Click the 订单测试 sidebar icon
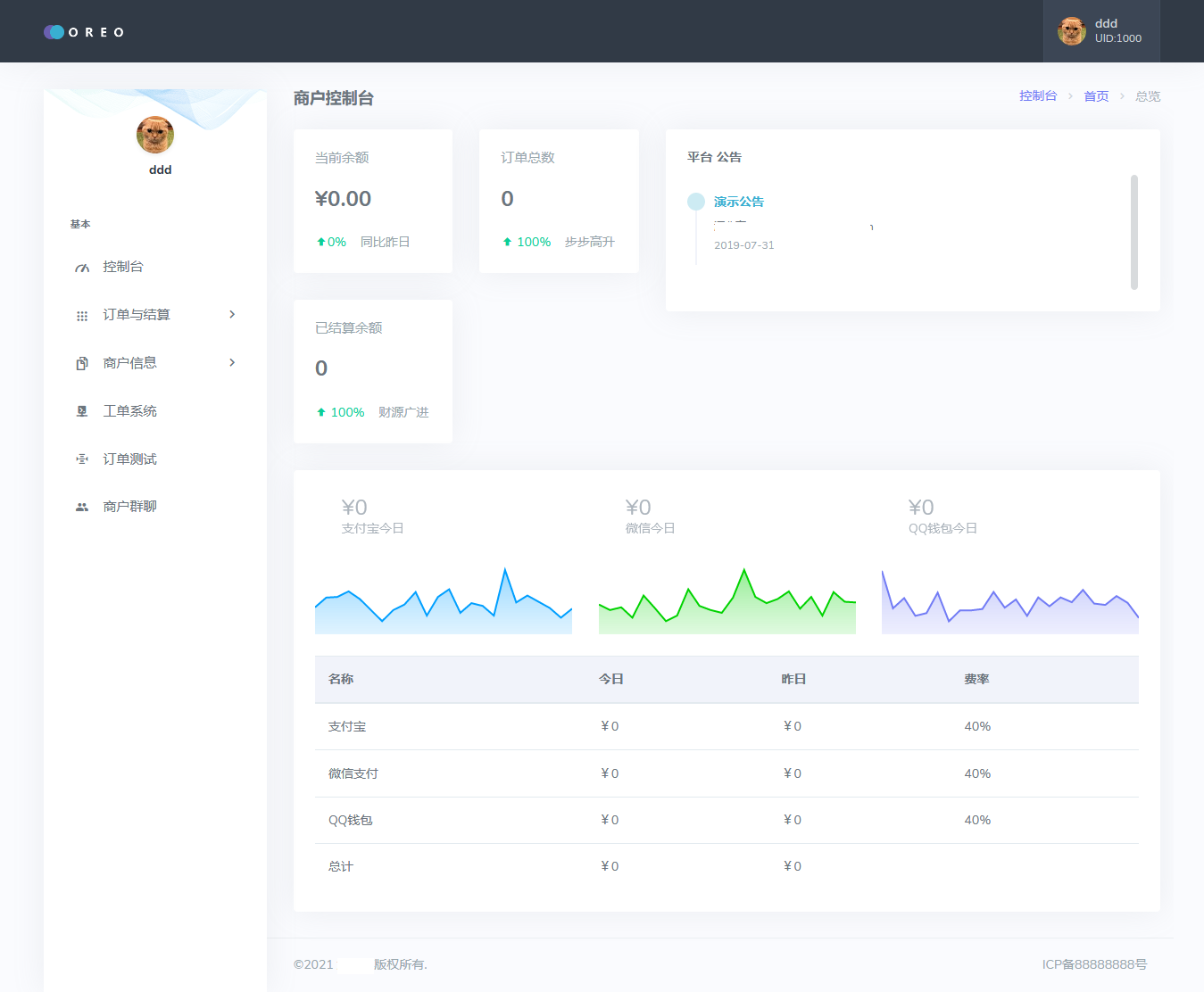The width and height of the screenshot is (1204, 992). (82, 459)
